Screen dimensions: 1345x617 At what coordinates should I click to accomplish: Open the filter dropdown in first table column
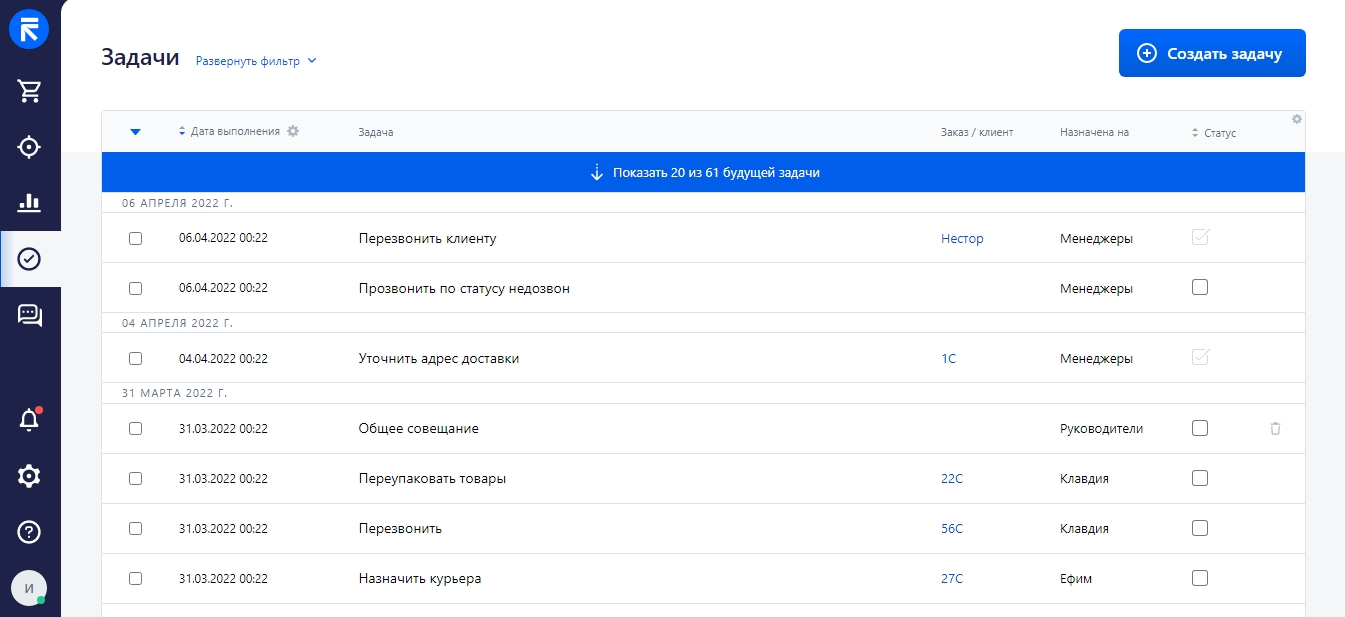coord(136,130)
